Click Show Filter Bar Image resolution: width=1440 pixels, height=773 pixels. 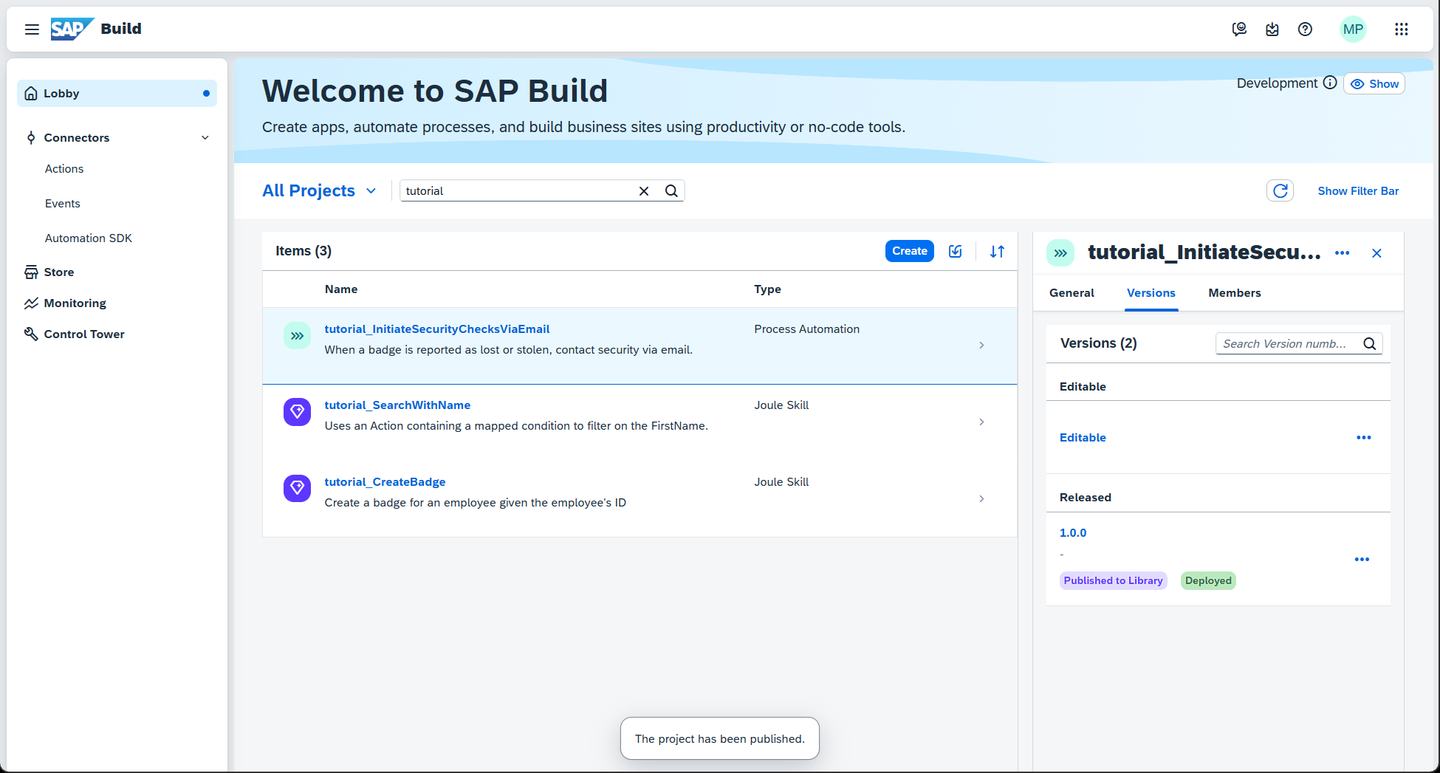pos(1358,191)
